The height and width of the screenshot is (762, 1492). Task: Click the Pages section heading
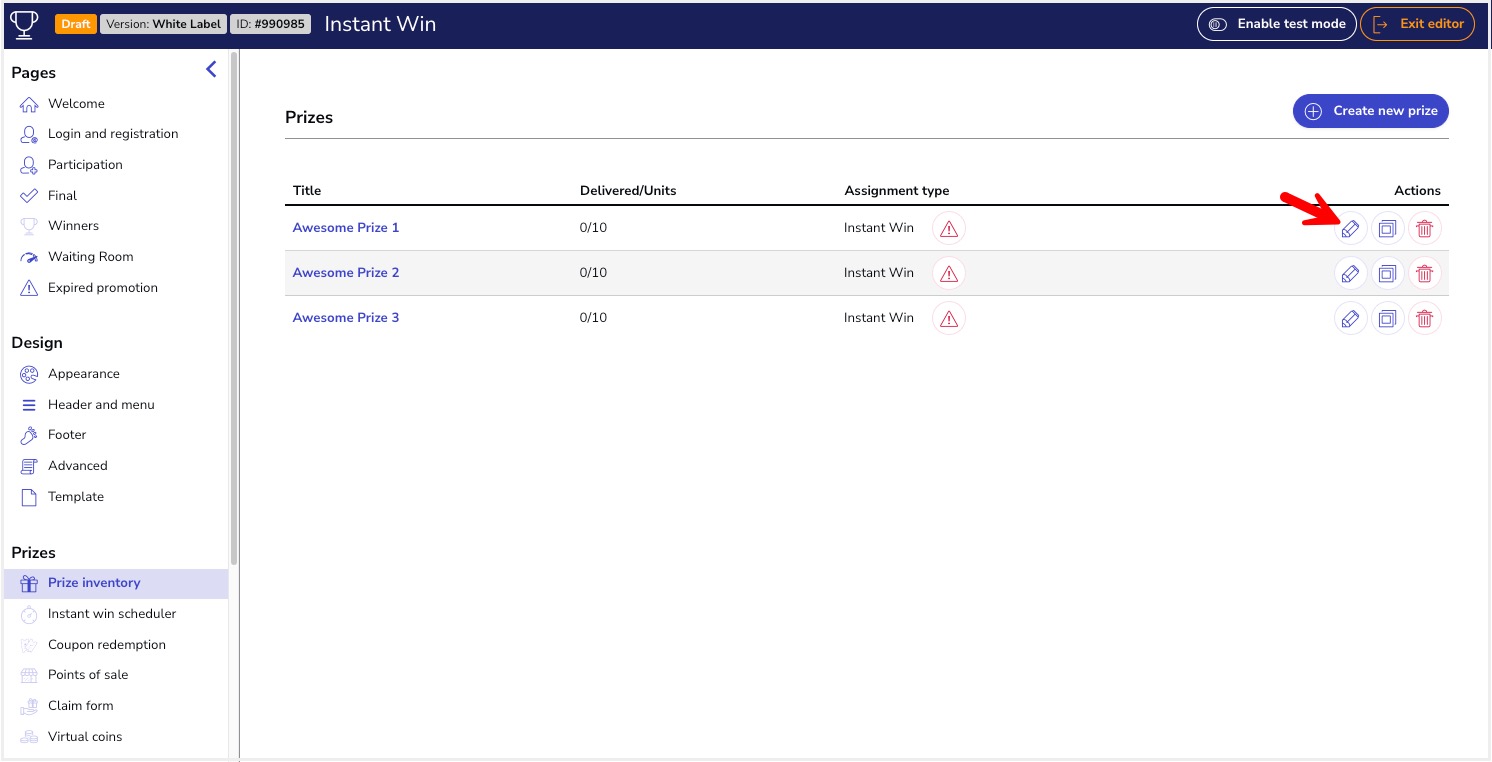click(34, 73)
